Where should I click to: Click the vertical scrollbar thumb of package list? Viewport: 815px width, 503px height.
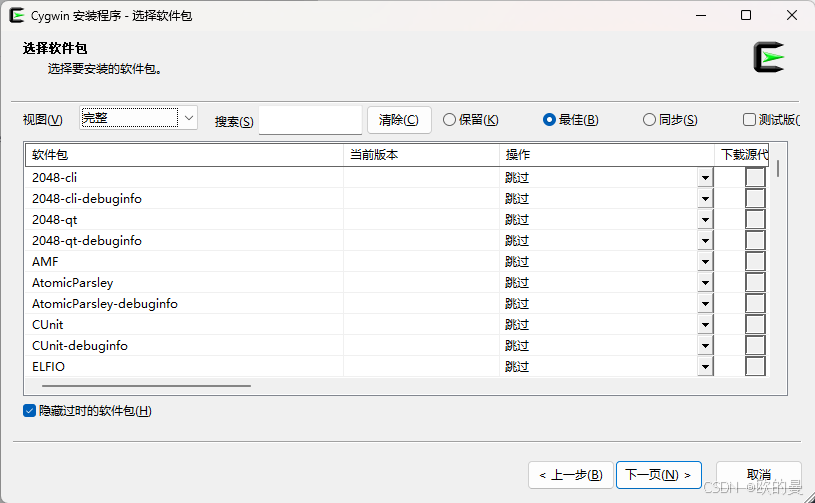pyautogui.click(x=778, y=169)
